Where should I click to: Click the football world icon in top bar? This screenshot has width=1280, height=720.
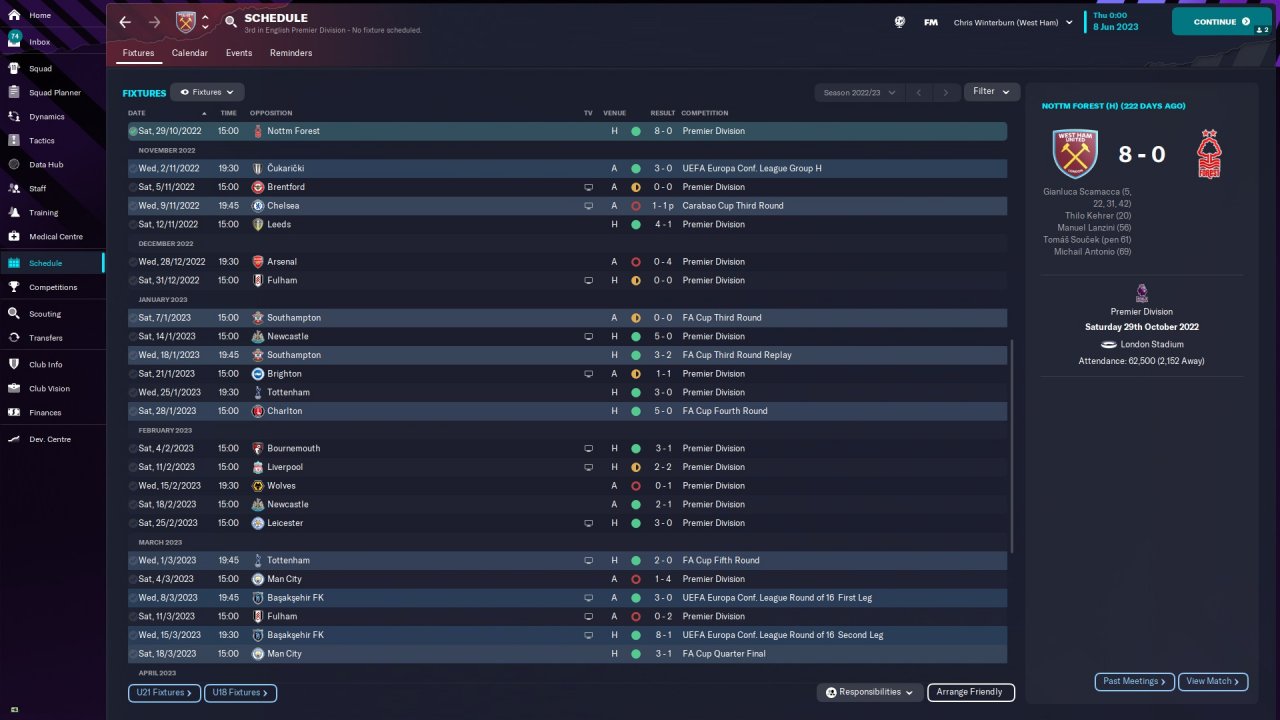[900, 22]
